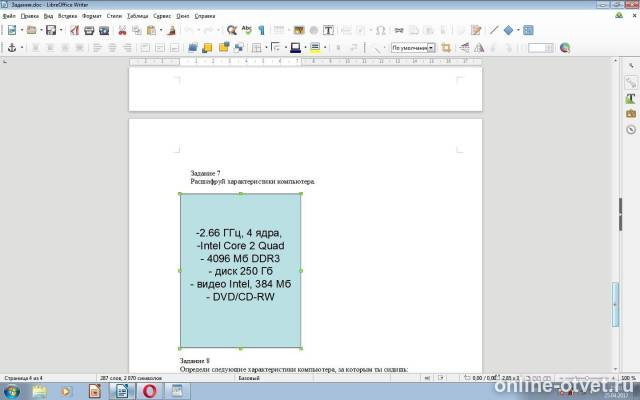Open Find and Replace magnifier icon
The width and height of the screenshot is (640, 400).
232,30
